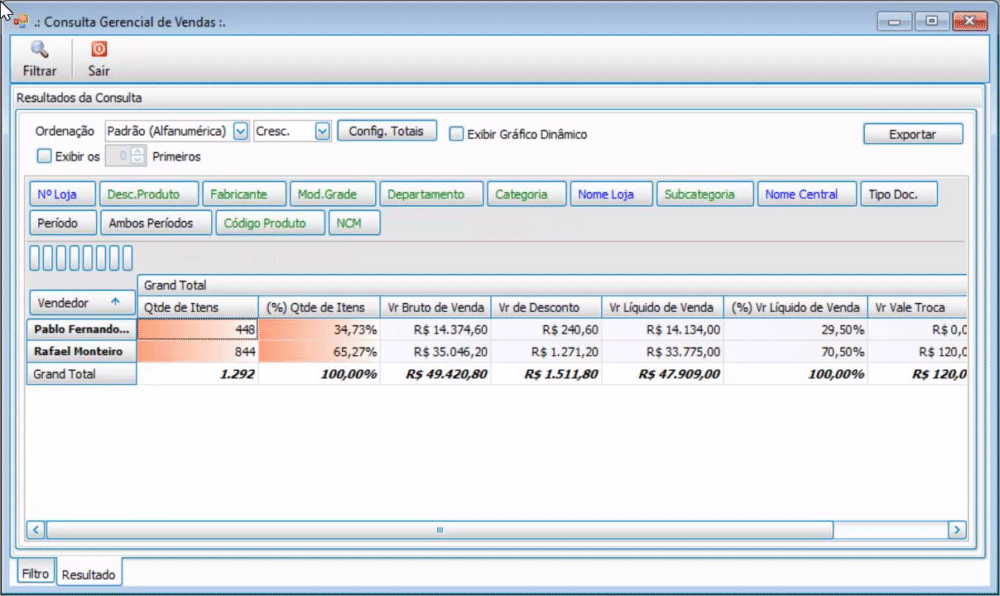Click the R$ 33.775,00 cell
This screenshot has width=1000, height=596.
pos(662,351)
